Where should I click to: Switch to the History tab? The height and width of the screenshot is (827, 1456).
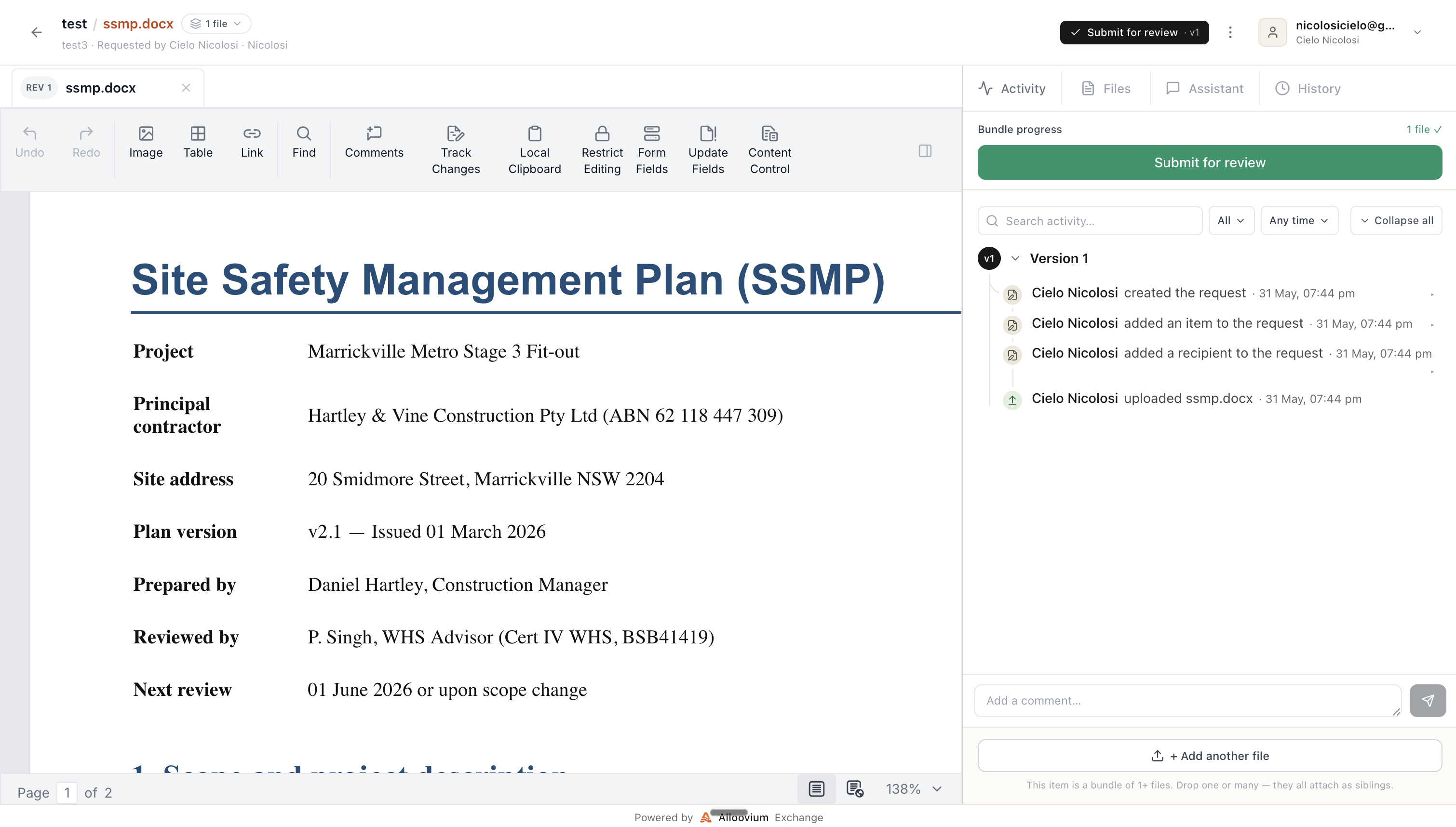click(x=1308, y=89)
